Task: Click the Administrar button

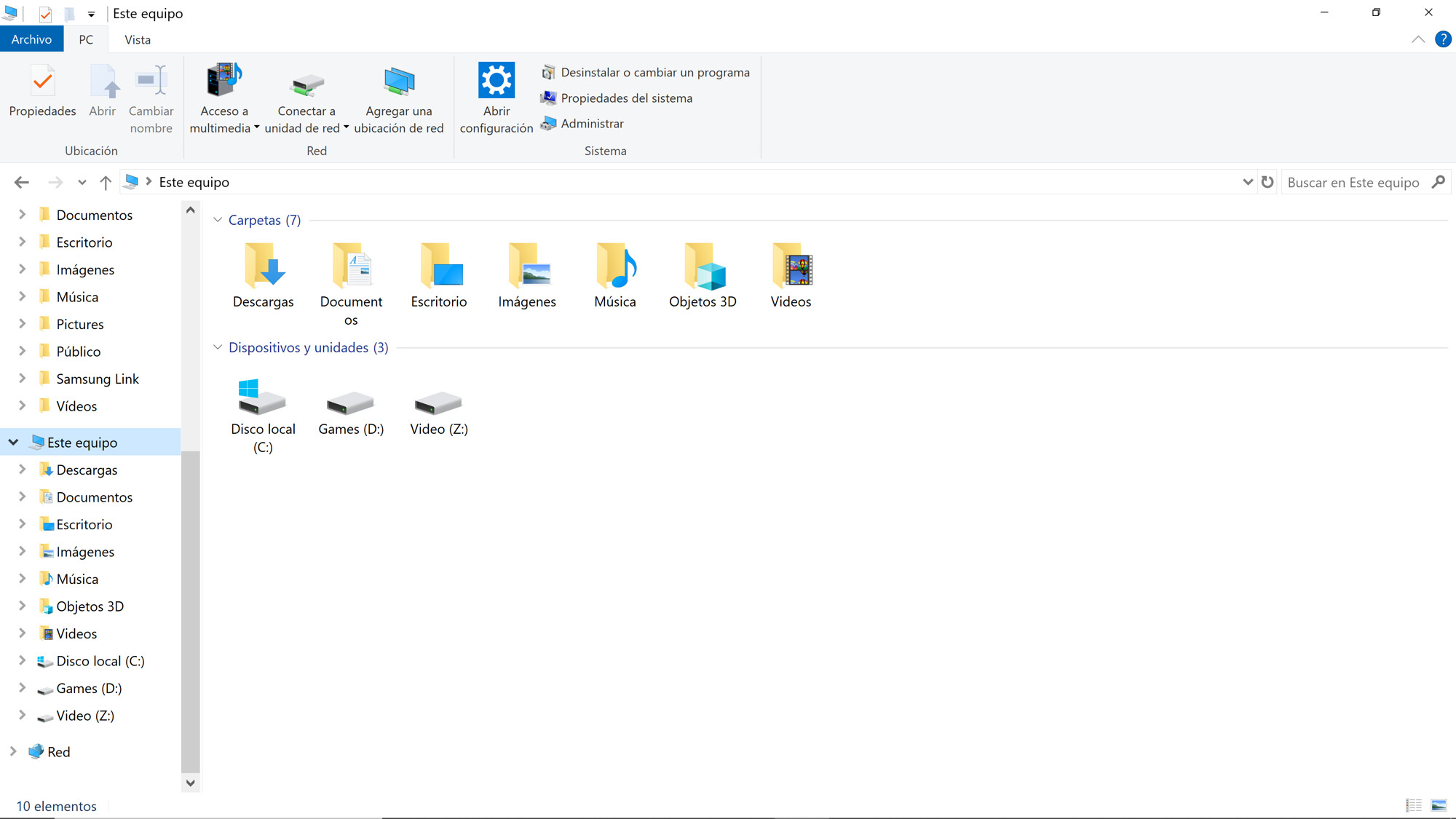Action: pyautogui.click(x=582, y=123)
